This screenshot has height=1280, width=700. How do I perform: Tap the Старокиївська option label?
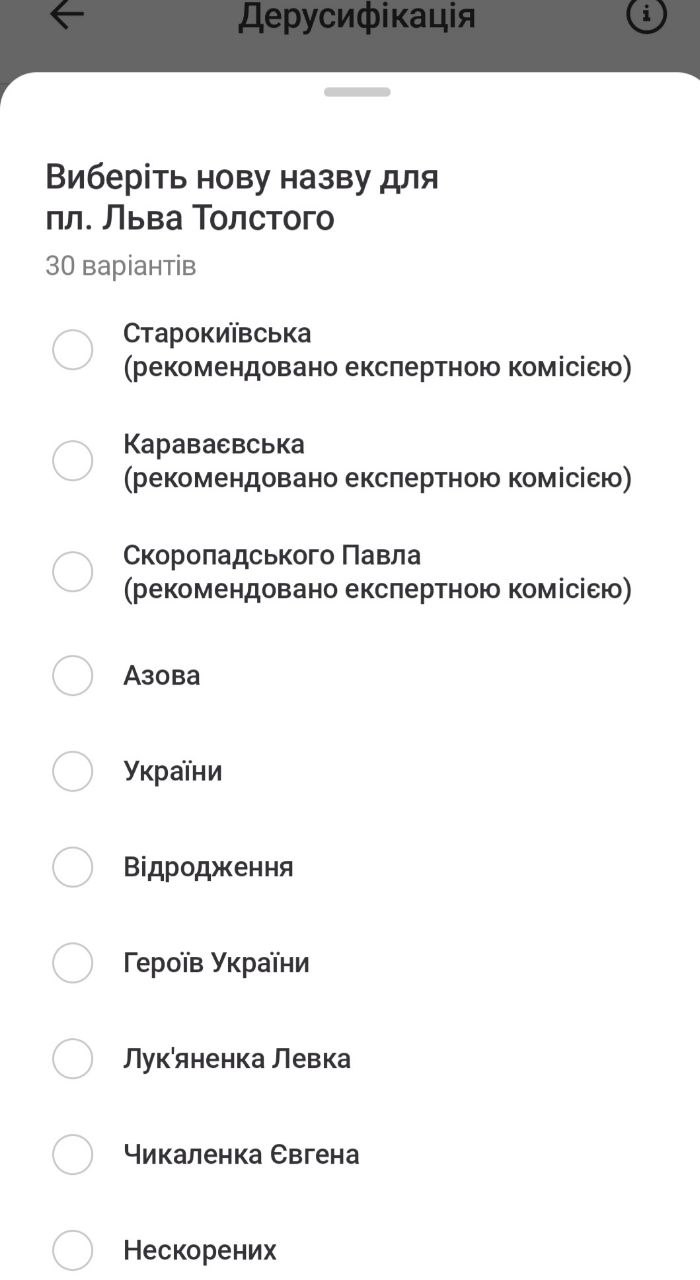(x=217, y=333)
